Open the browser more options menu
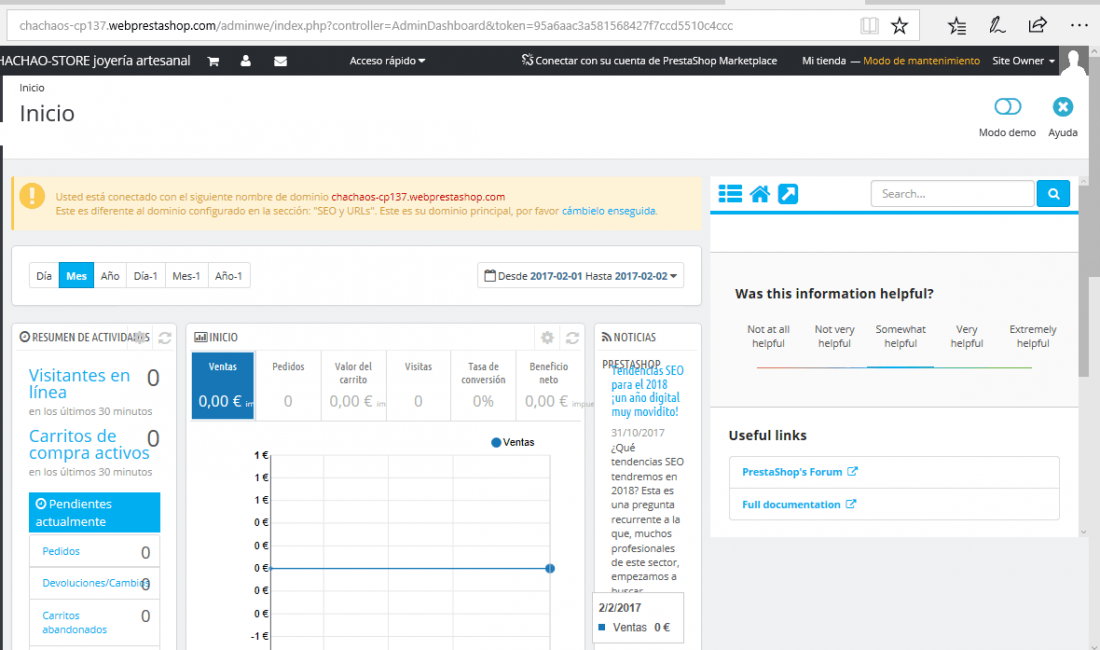Screen dimensions: 1100x650 coord(1079,25)
